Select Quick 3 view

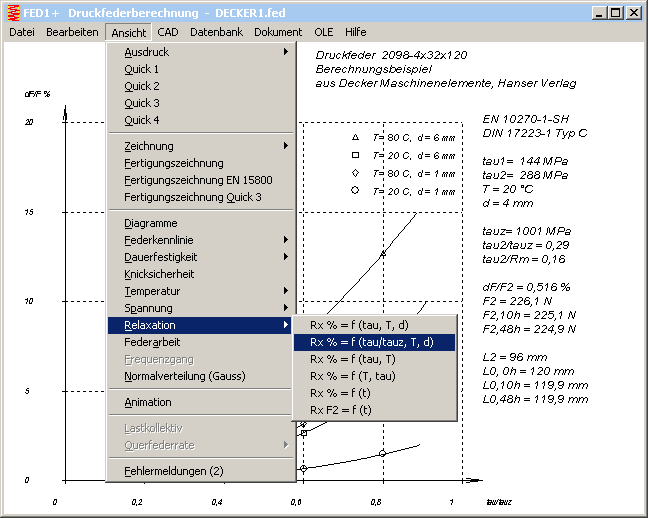click(x=142, y=103)
